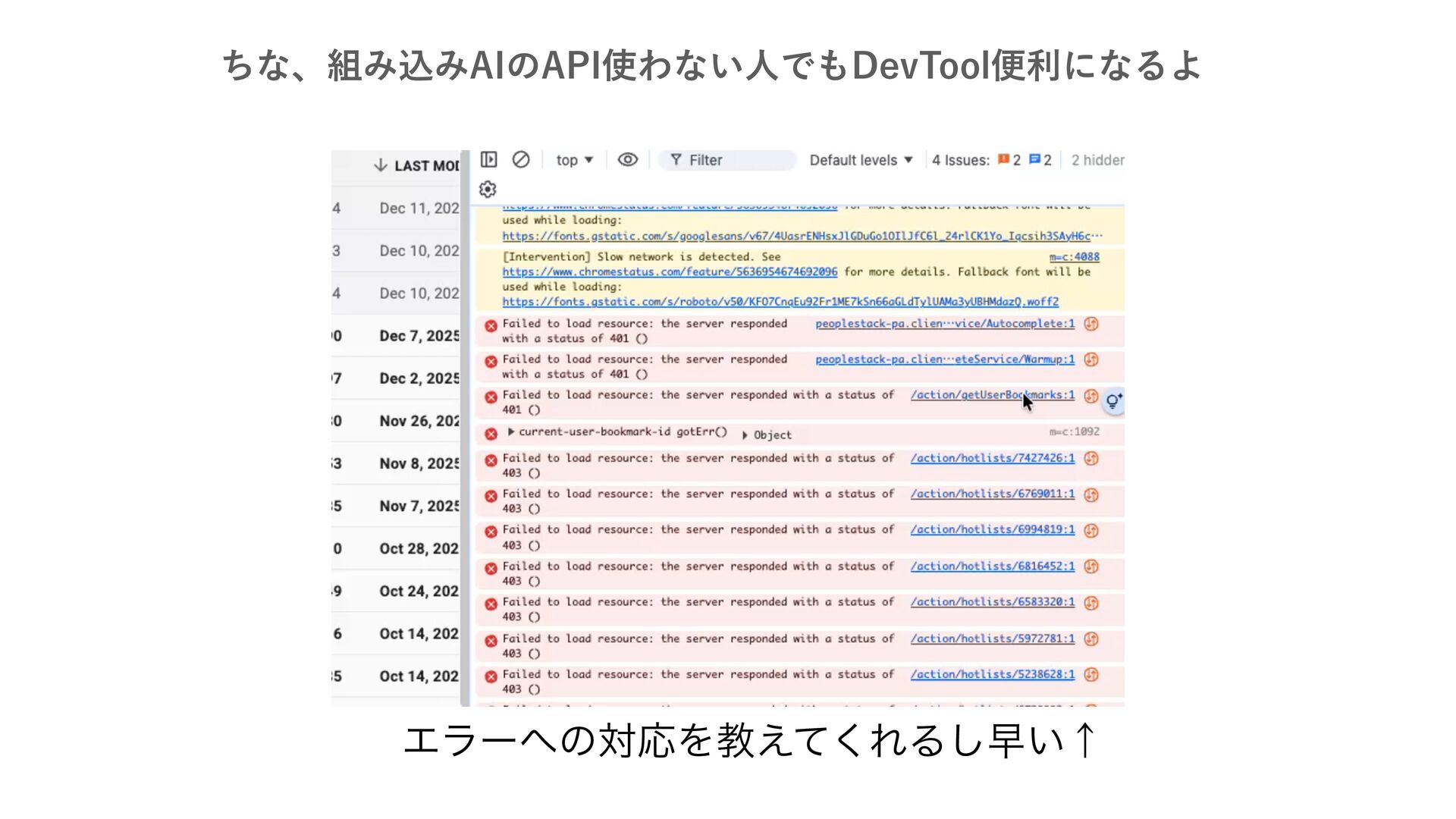This screenshot has width=1456, height=819.
Task: Toggle the live expression eye icon
Action: tap(627, 159)
